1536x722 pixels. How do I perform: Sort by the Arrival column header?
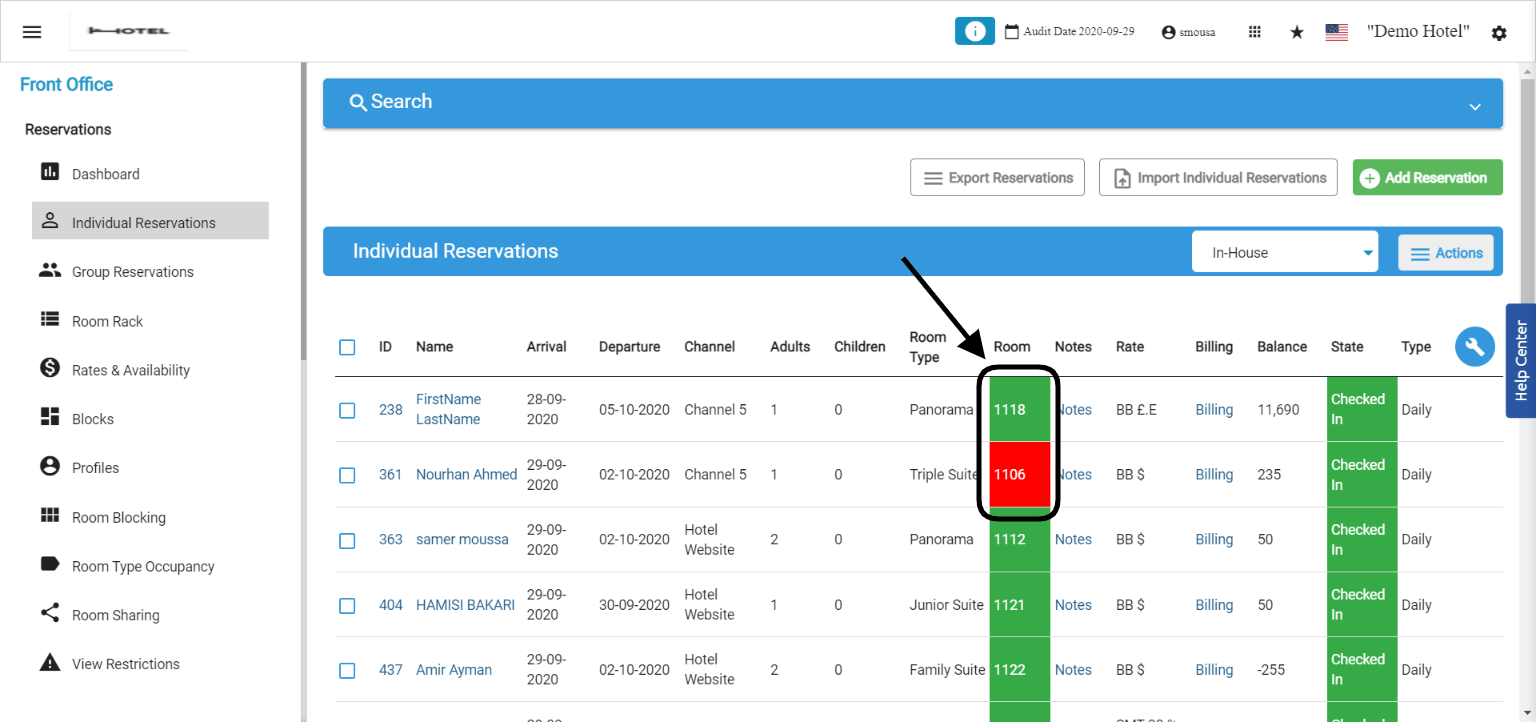tap(547, 347)
